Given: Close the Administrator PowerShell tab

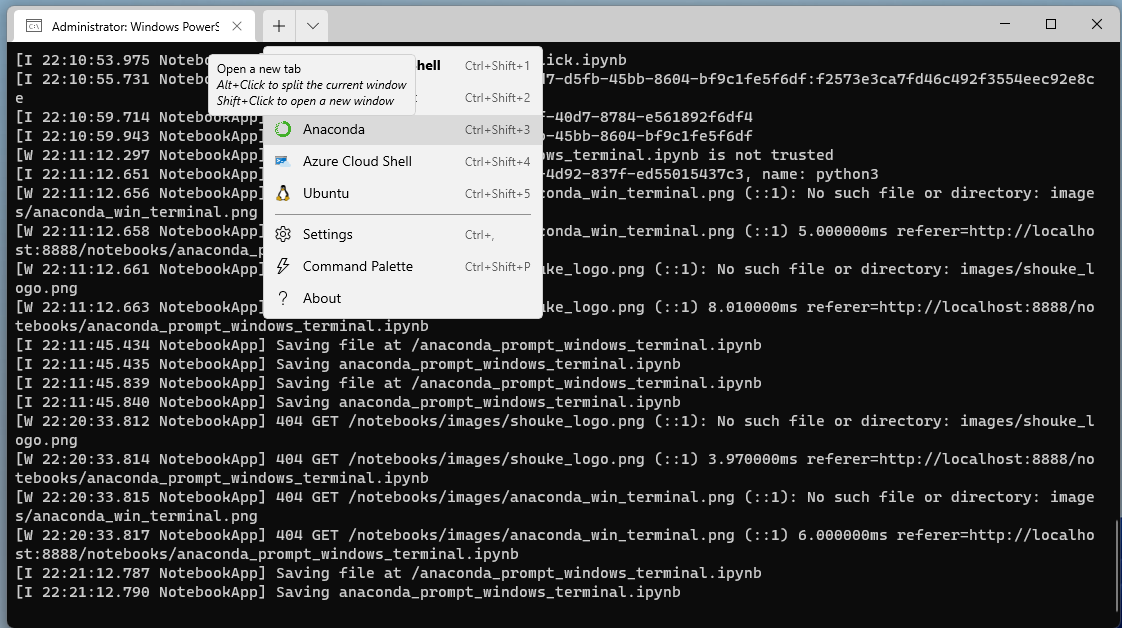Looking at the screenshot, I should tap(237, 26).
